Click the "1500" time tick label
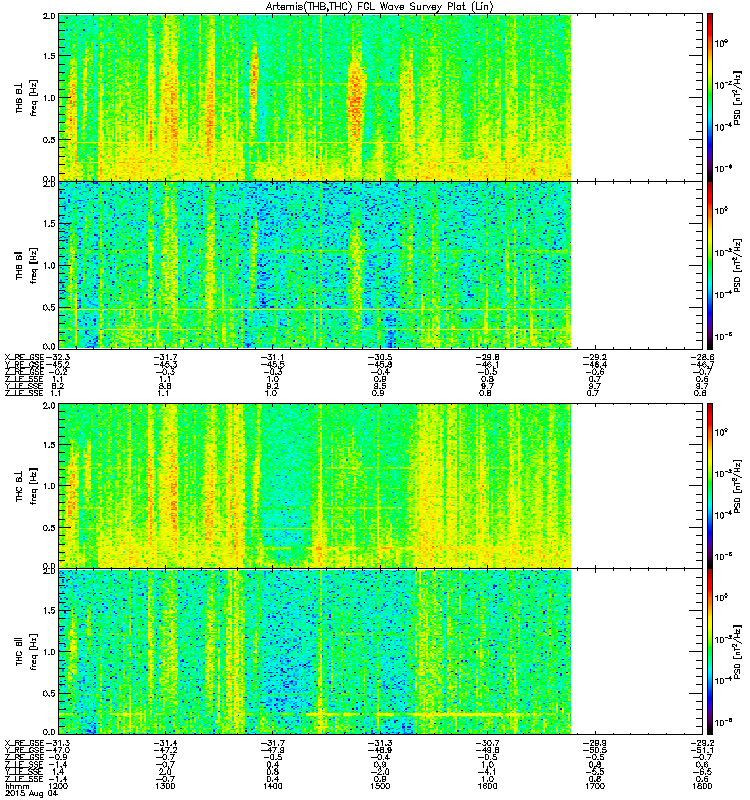Image resolution: width=750 pixels, height=800 pixels. pyautogui.click(x=380, y=786)
